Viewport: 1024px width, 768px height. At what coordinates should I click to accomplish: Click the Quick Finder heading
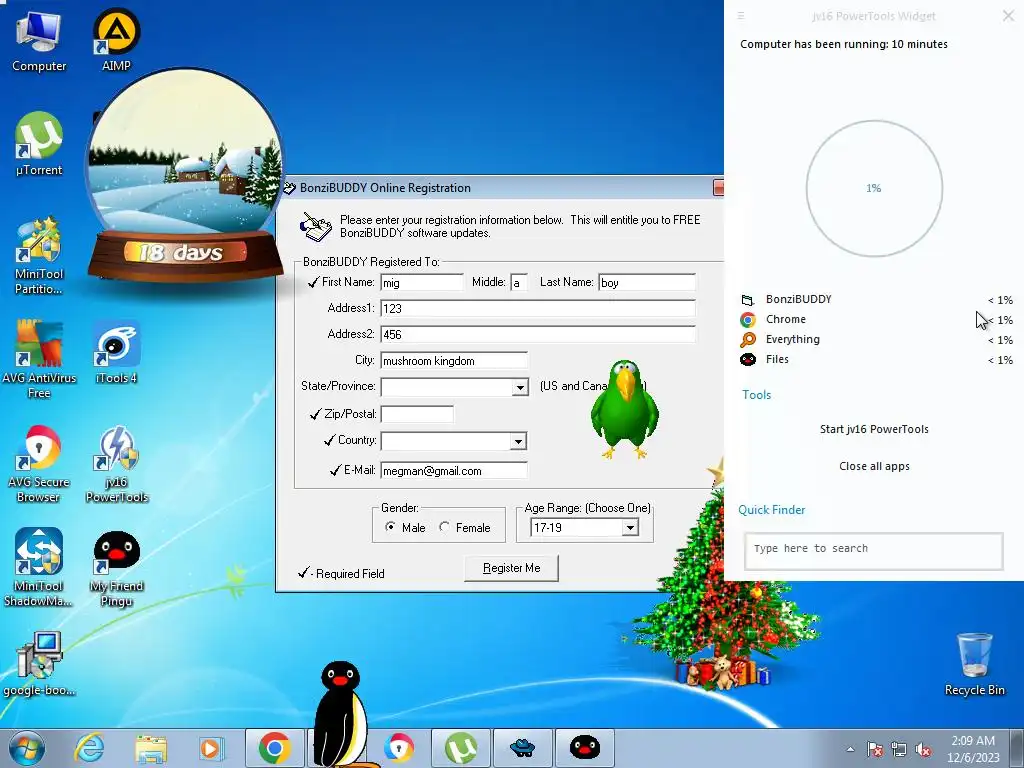tap(771, 510)
